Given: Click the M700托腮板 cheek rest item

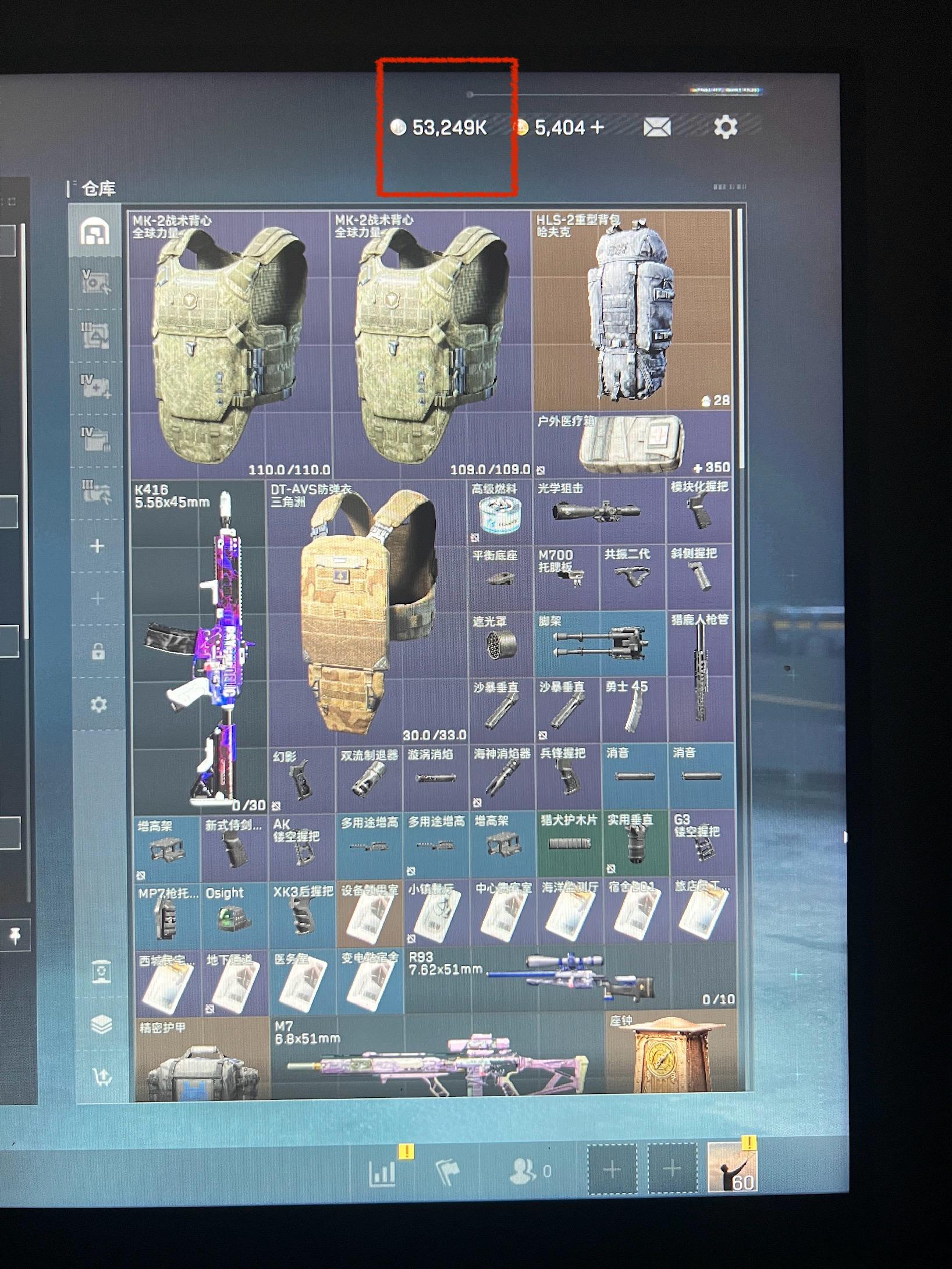Looking at the screenshot, I should [x=566, y=578].
